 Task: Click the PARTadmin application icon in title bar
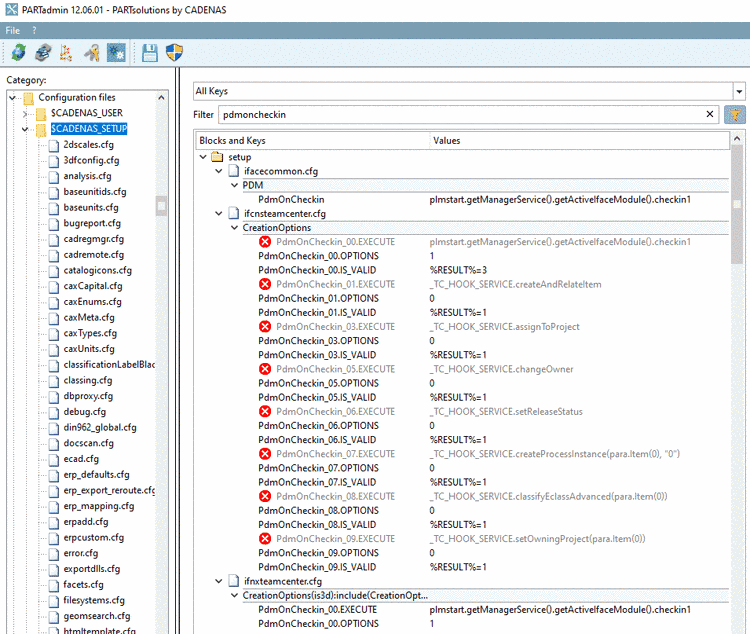[x=11, y=9]
